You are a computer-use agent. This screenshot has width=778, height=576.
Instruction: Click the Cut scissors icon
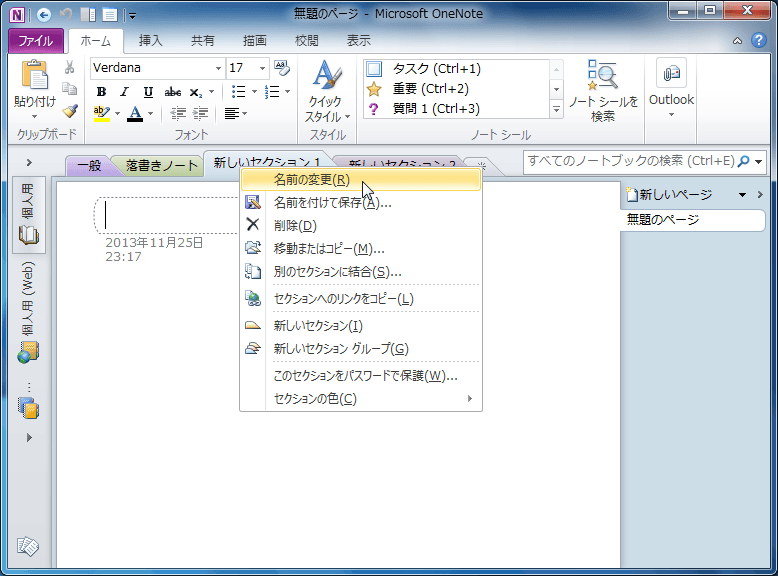(x=69, y=67)
